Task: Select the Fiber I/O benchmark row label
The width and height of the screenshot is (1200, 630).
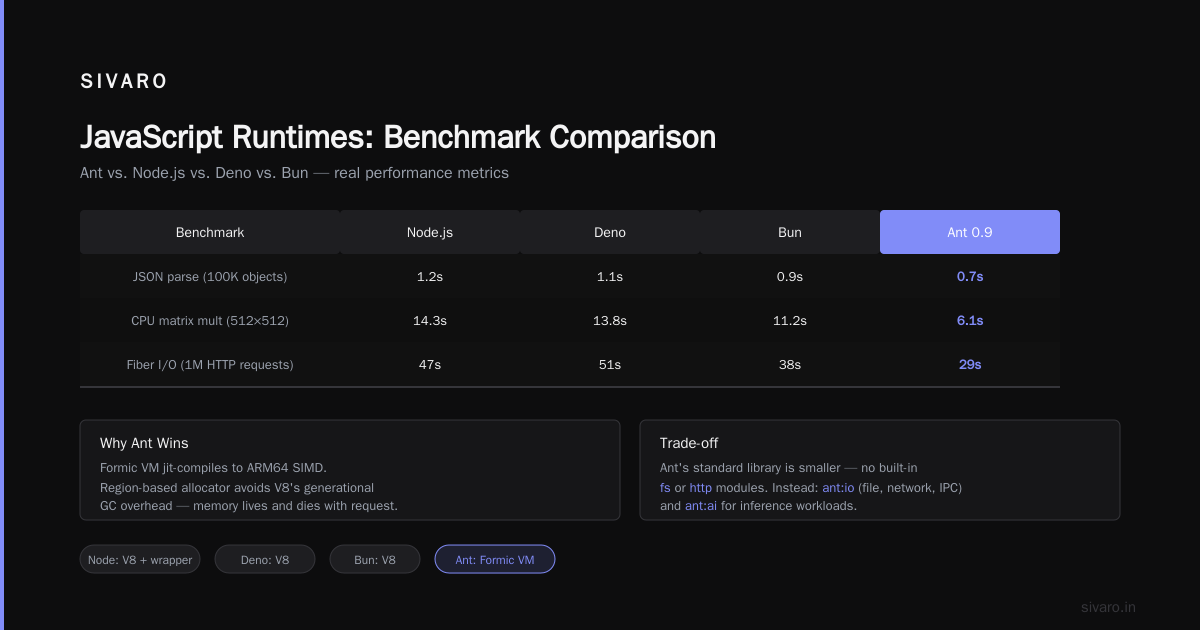Action: point(210,364)
